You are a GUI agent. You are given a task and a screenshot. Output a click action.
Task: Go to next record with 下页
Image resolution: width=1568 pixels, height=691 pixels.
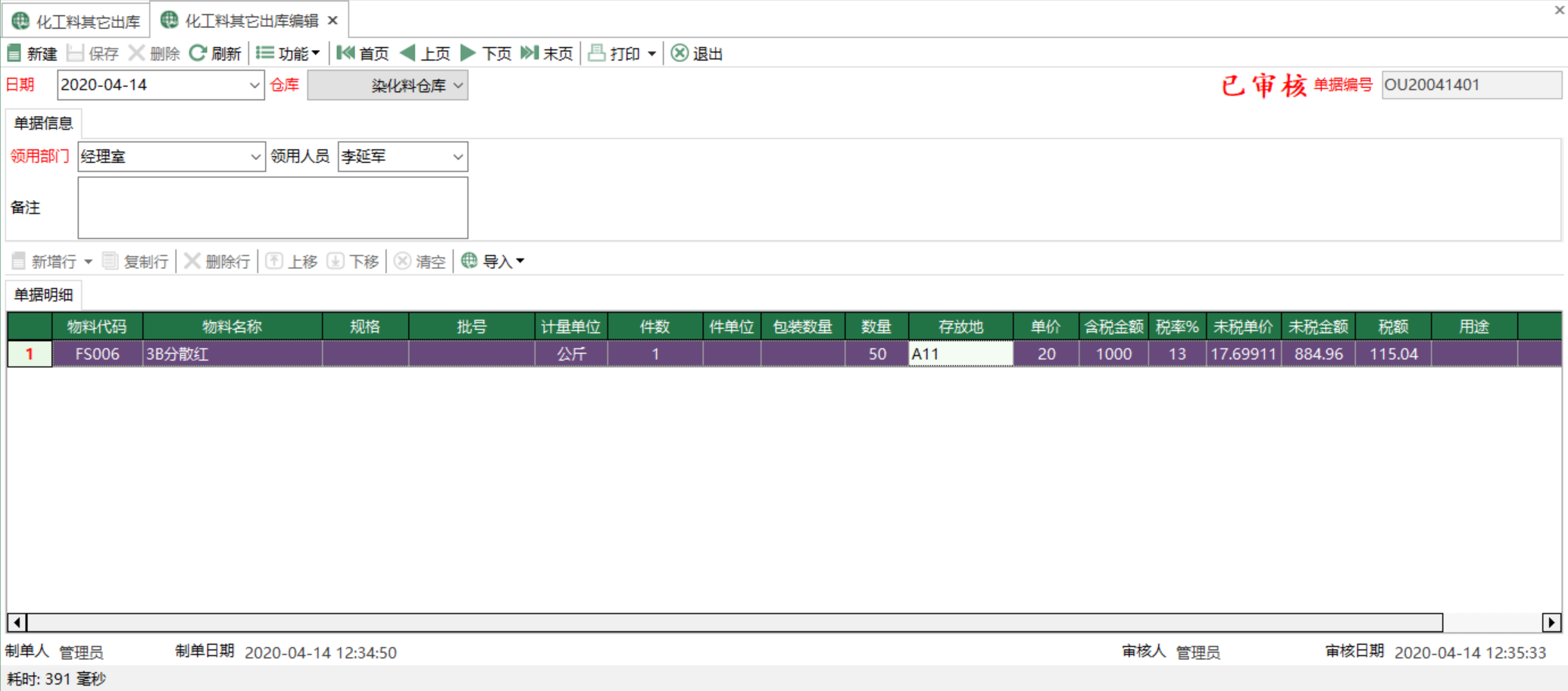[486, 53]
